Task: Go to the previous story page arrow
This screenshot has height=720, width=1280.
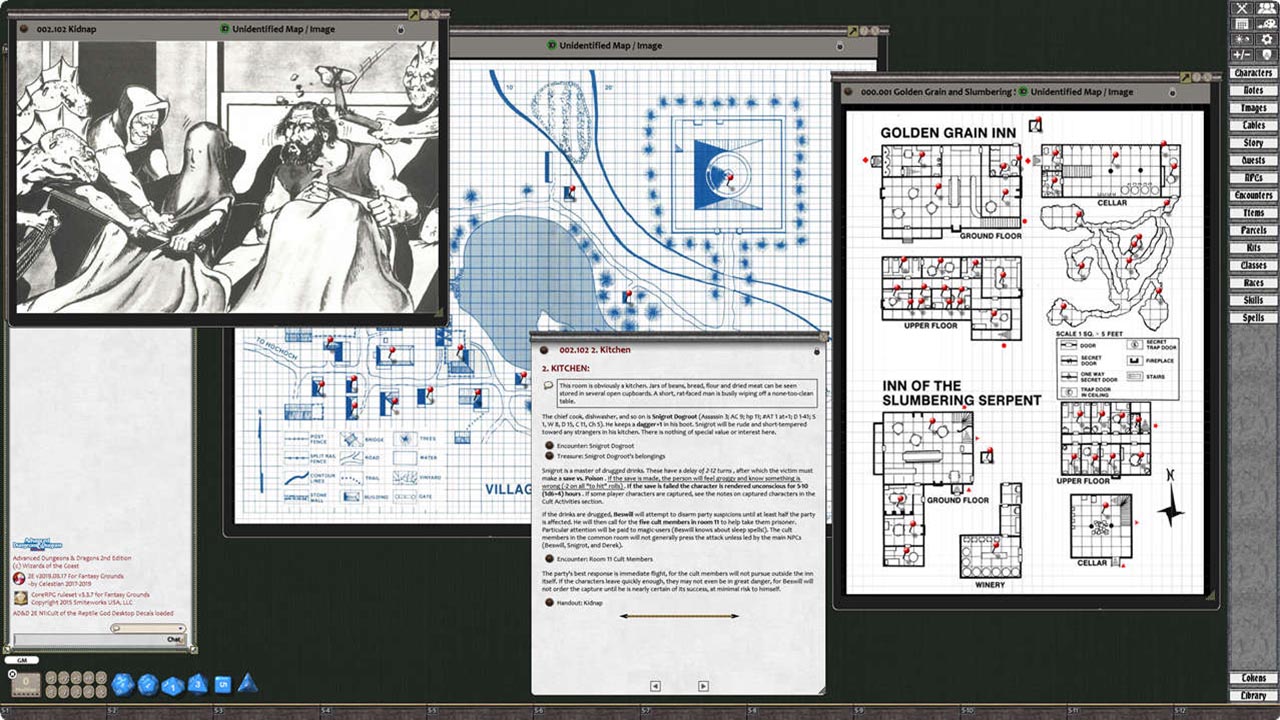Action: tap(655, 686)
